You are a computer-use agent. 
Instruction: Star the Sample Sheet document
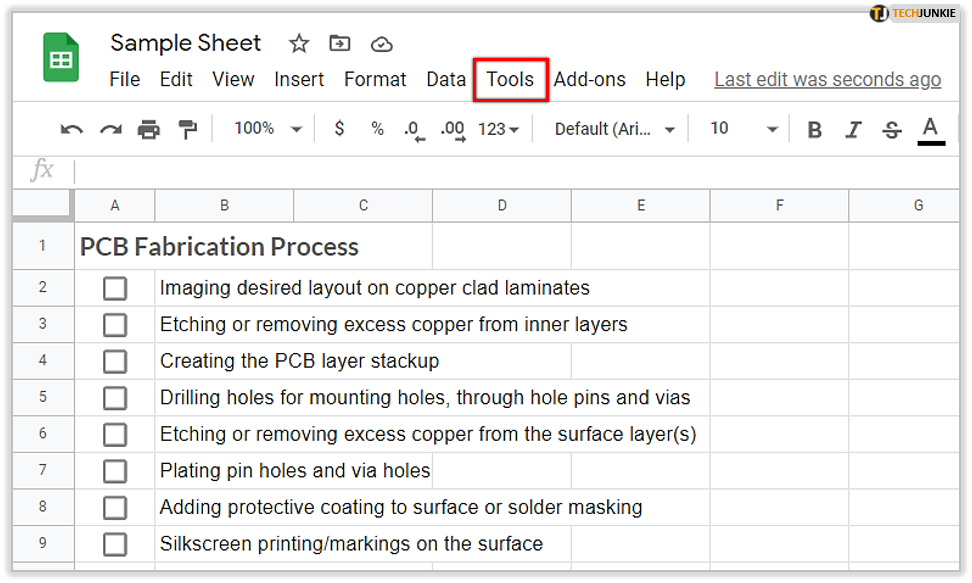pos(298,44)
